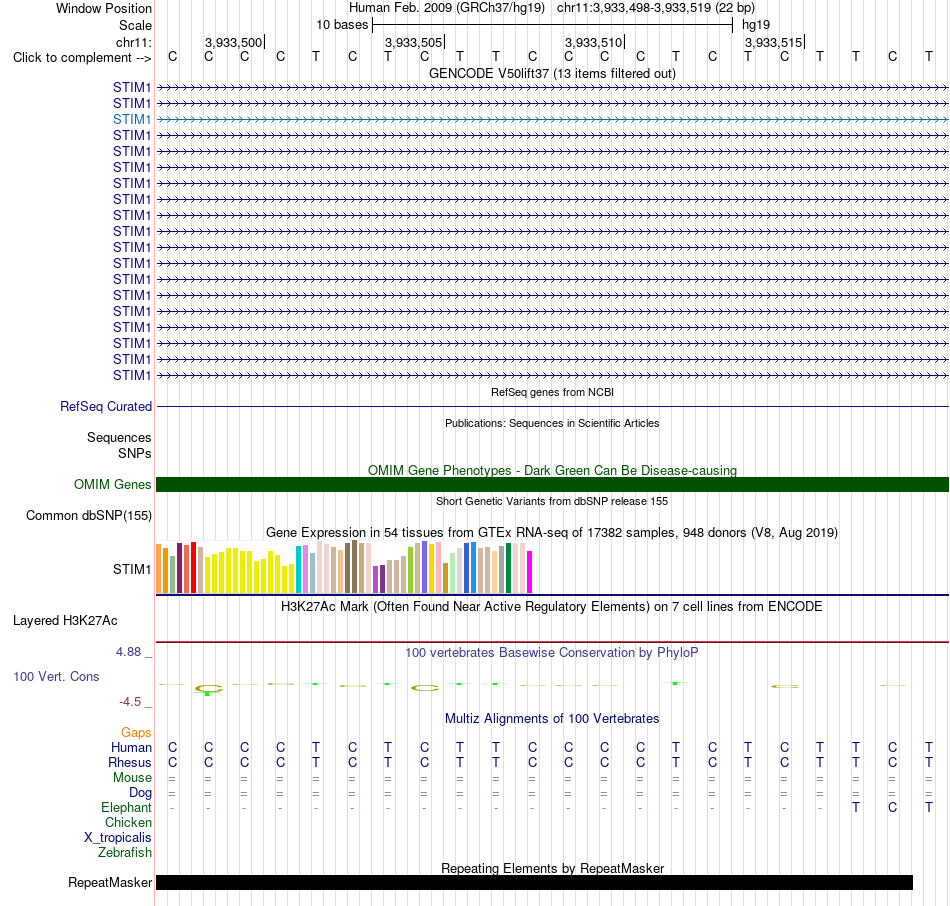Viewport: 950px width, 906px height.
Task: Click the 3,933,515 position marker
Action: tap(774, 42)
